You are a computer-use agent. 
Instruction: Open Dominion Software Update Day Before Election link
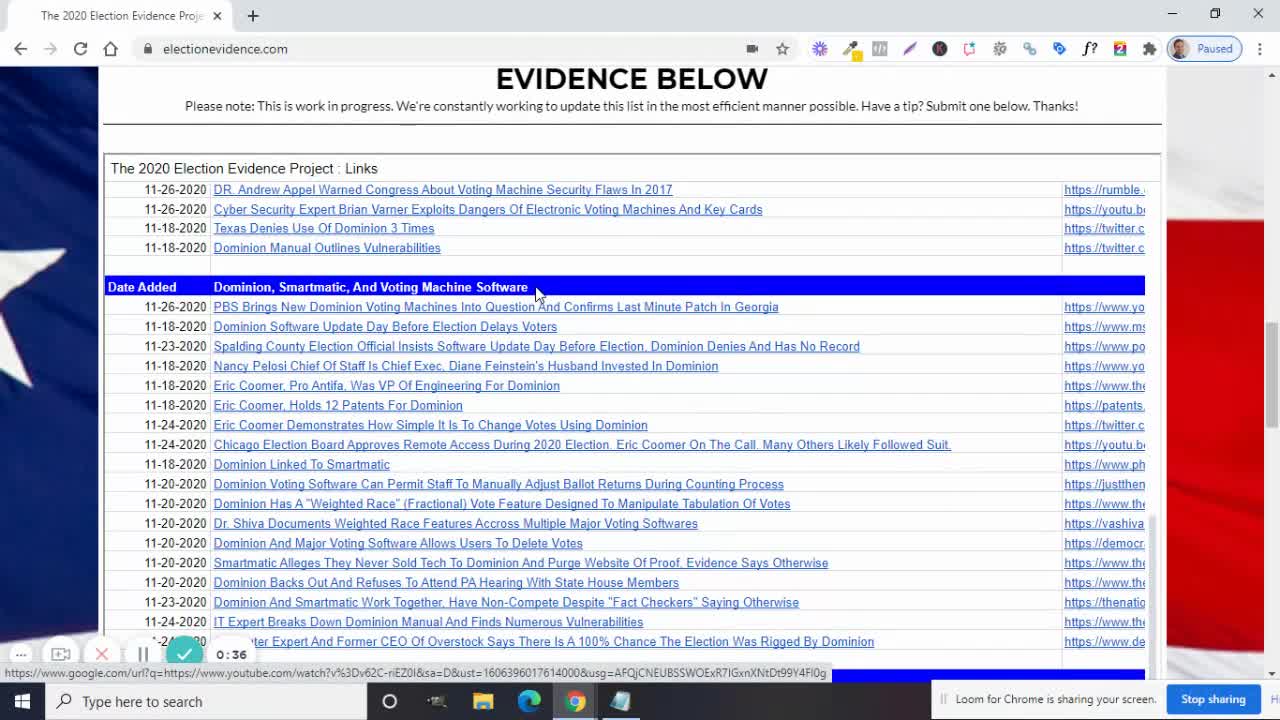pos(385,327)
